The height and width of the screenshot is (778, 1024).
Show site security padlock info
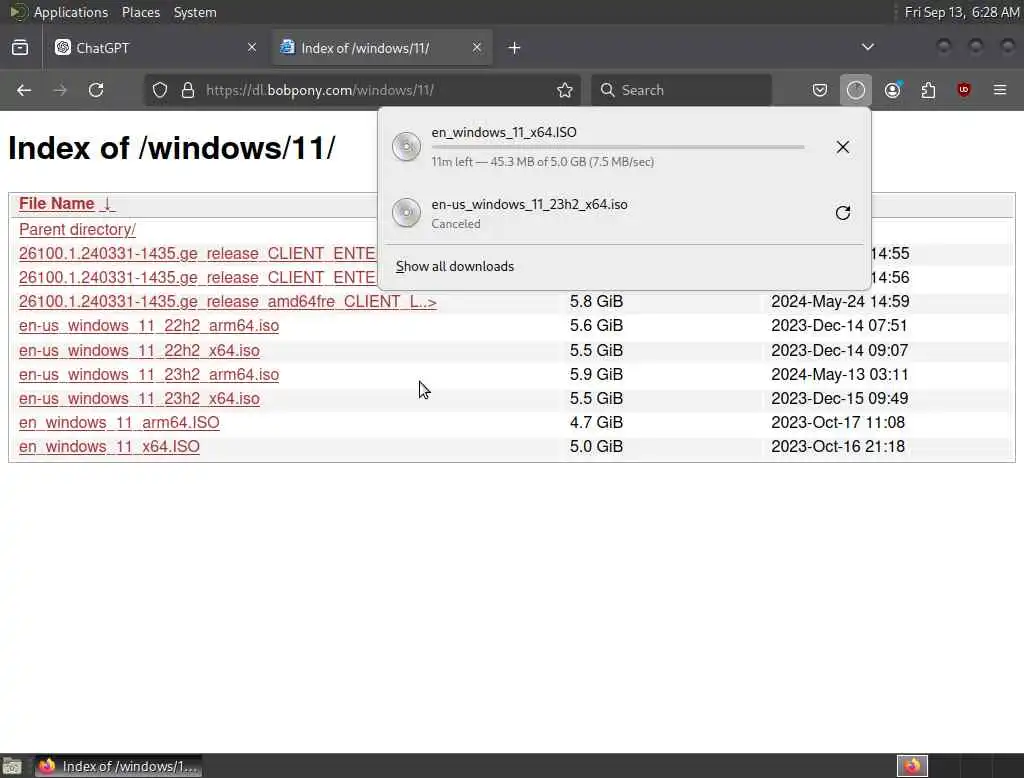[188, 90]
